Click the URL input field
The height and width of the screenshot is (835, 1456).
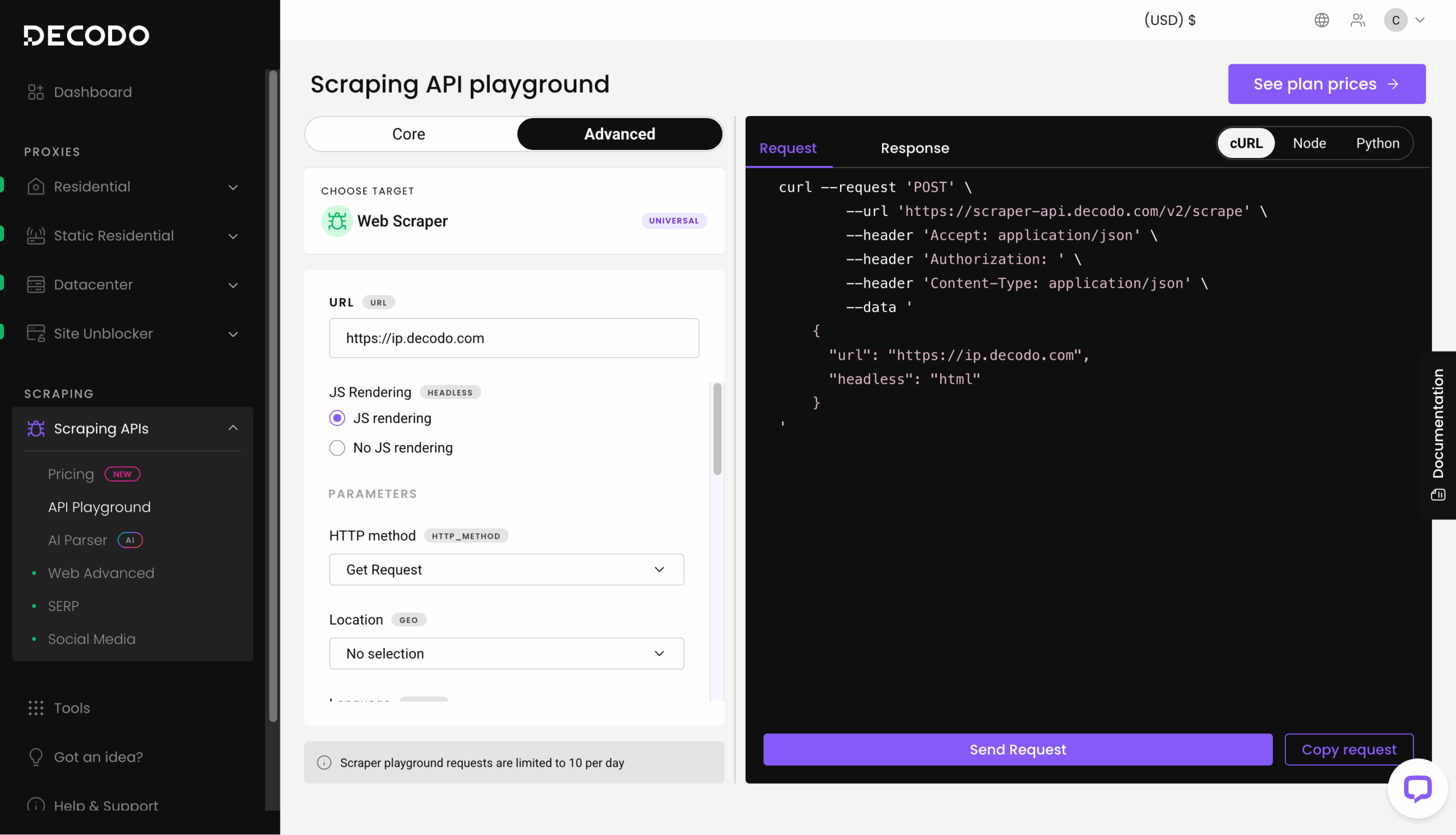click(514, 338)
